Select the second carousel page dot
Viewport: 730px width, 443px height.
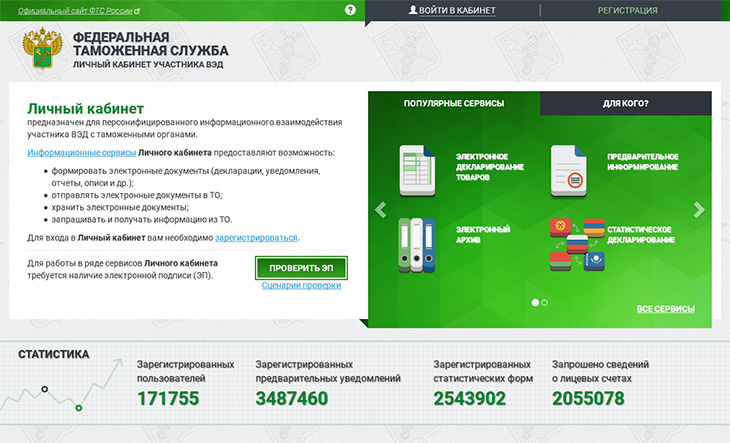click(x=544, y=302)
